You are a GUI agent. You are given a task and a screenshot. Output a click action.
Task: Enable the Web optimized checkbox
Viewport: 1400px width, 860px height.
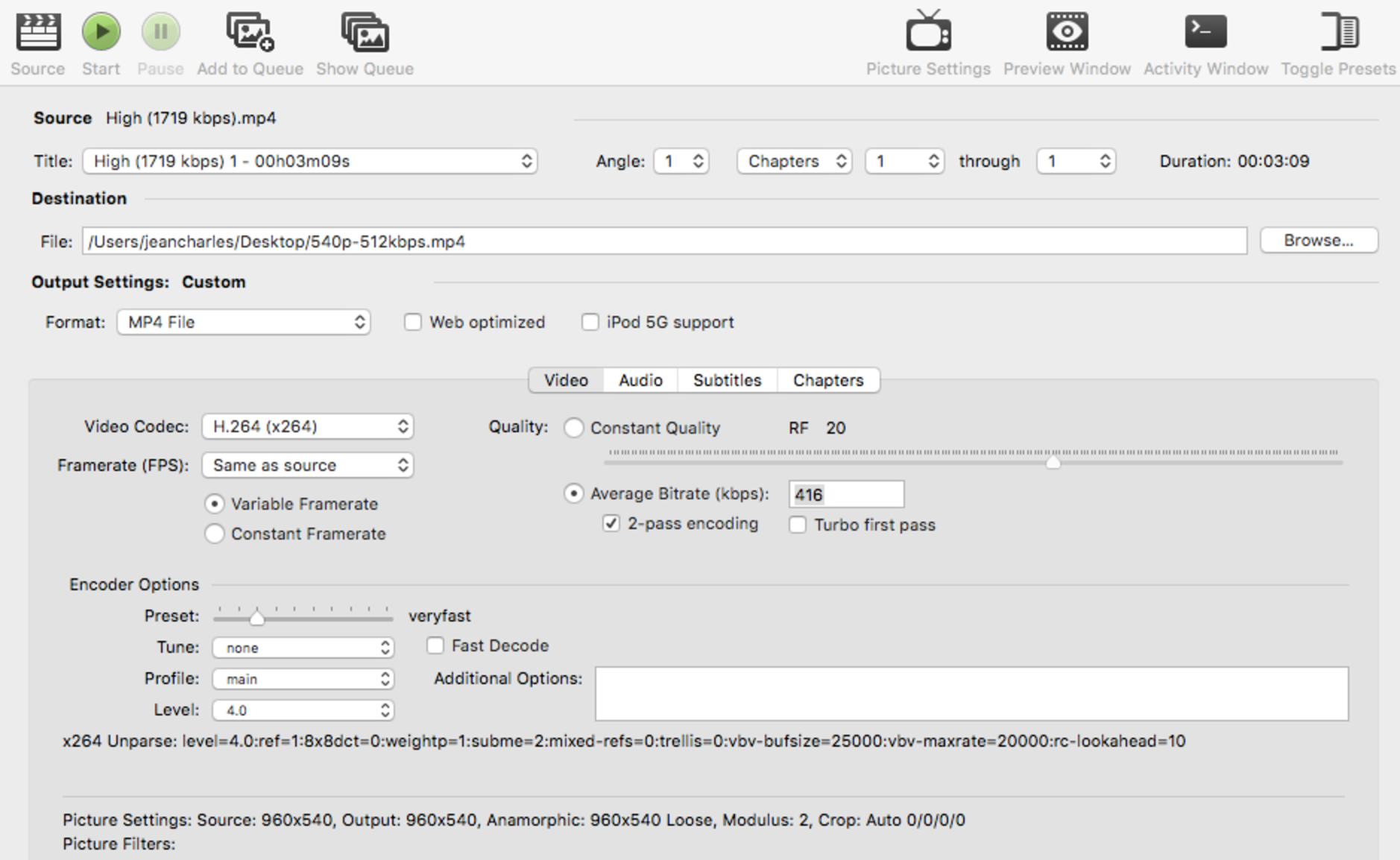coord(413,322)
